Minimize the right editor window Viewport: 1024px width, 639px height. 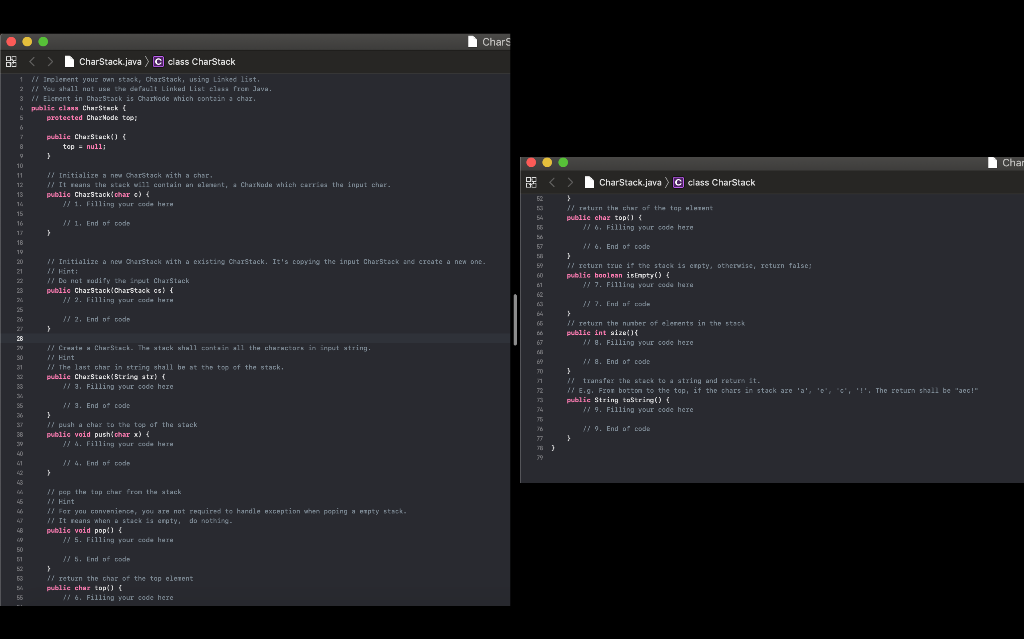pos(547,163)
